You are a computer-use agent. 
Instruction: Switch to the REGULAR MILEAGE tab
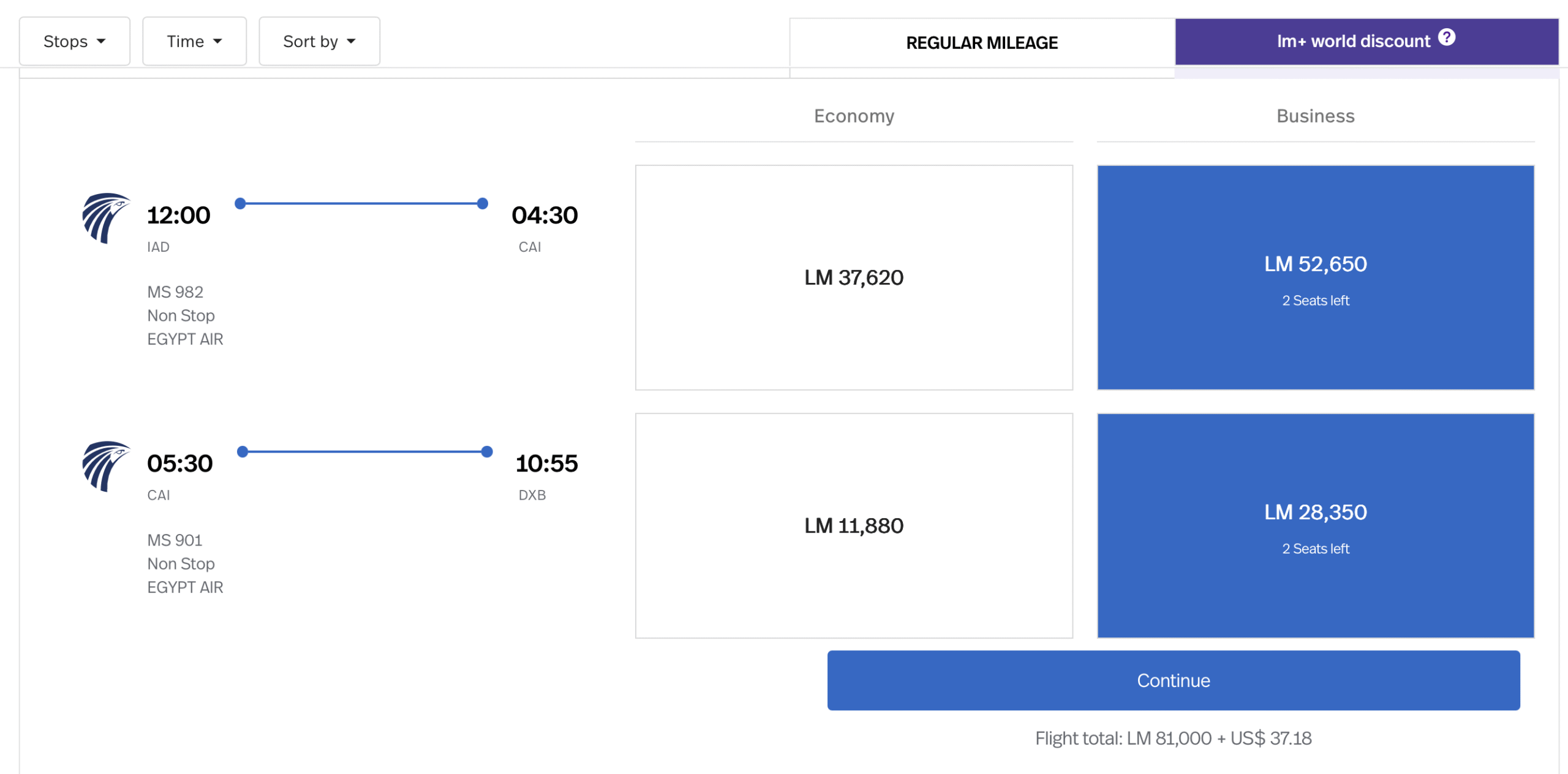click(x=981, y=43)
